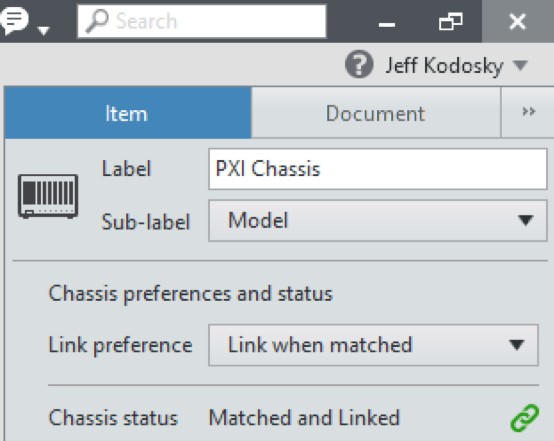This screenshot has width=554, height=441.
Task: Open the Jeff Kodosky account menu
Action: (x=520, y=65)
